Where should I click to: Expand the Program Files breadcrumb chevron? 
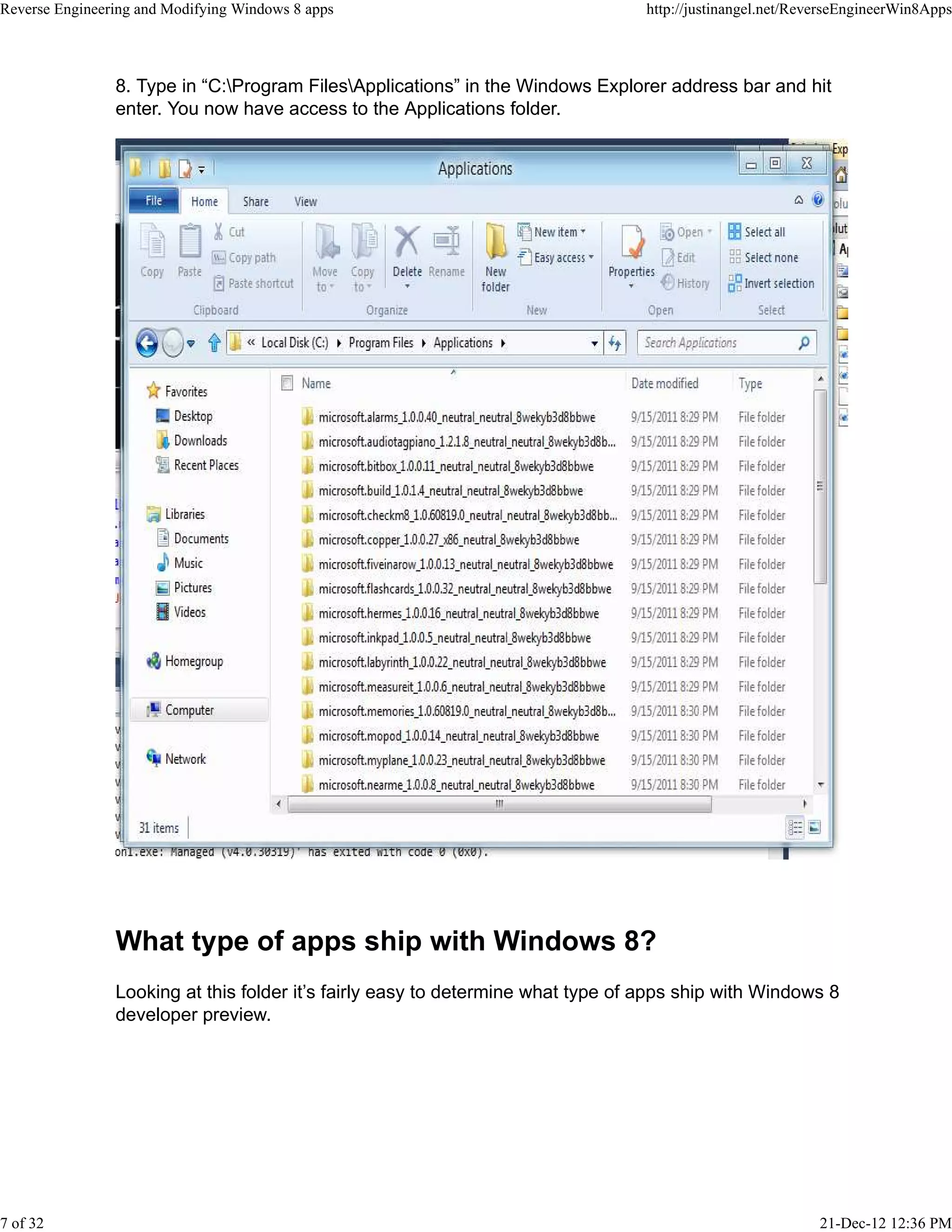pos(423,343)
